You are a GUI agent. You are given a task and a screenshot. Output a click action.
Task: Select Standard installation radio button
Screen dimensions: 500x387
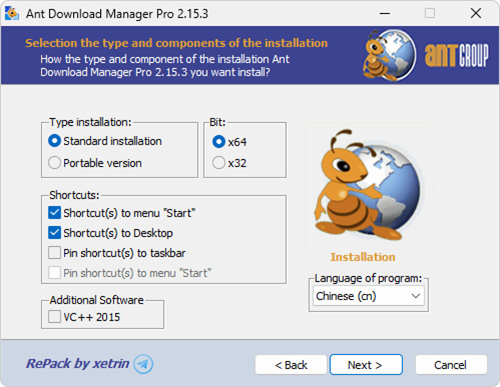click(54, 141)
